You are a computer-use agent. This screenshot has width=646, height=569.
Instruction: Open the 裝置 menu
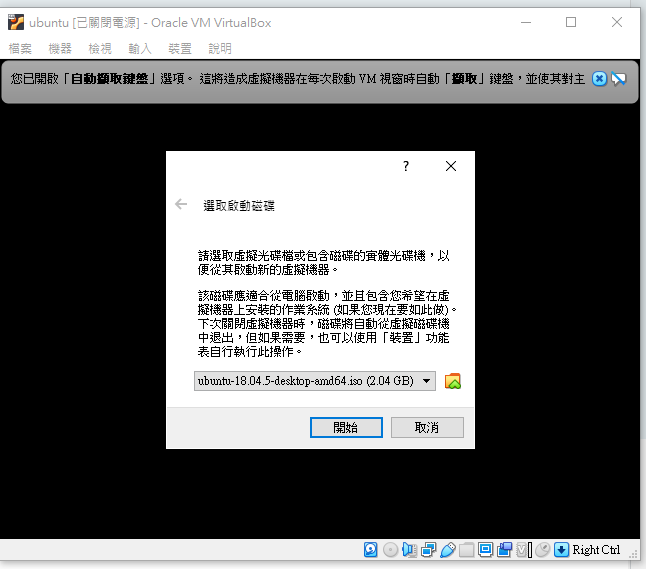click(x=180, y=49)
